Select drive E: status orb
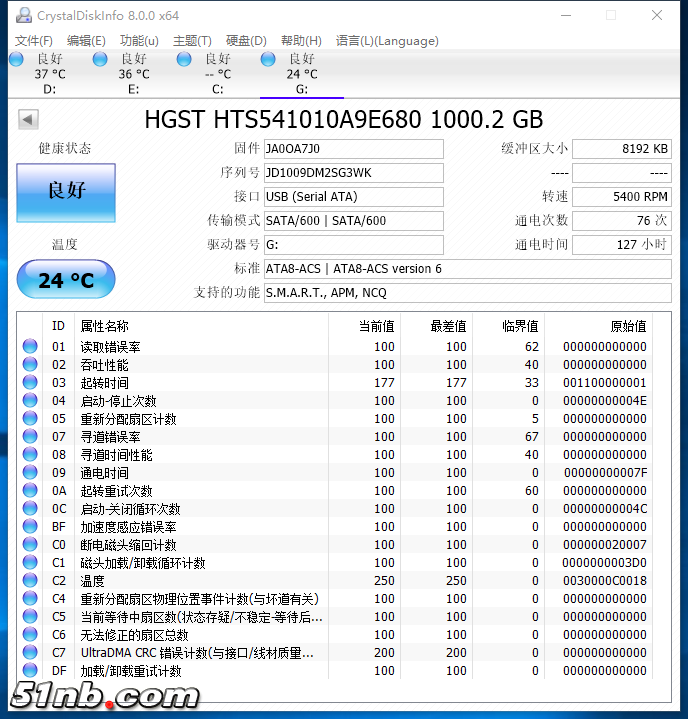Image resolution: width=688 pixels, height=719 pixels. click(x=100, y=60)
